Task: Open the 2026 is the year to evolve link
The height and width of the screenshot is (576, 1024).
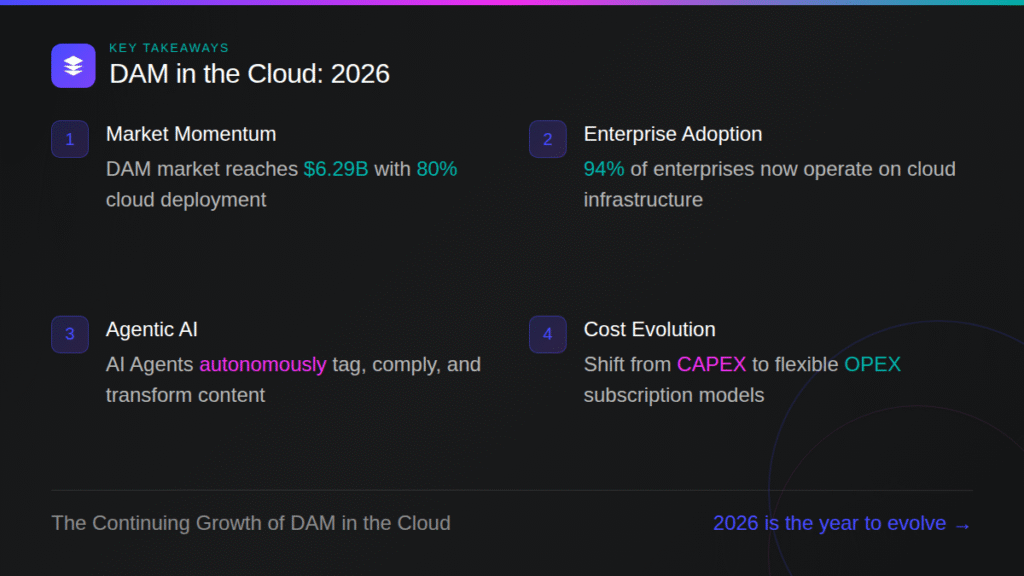Action: point(829,523)
